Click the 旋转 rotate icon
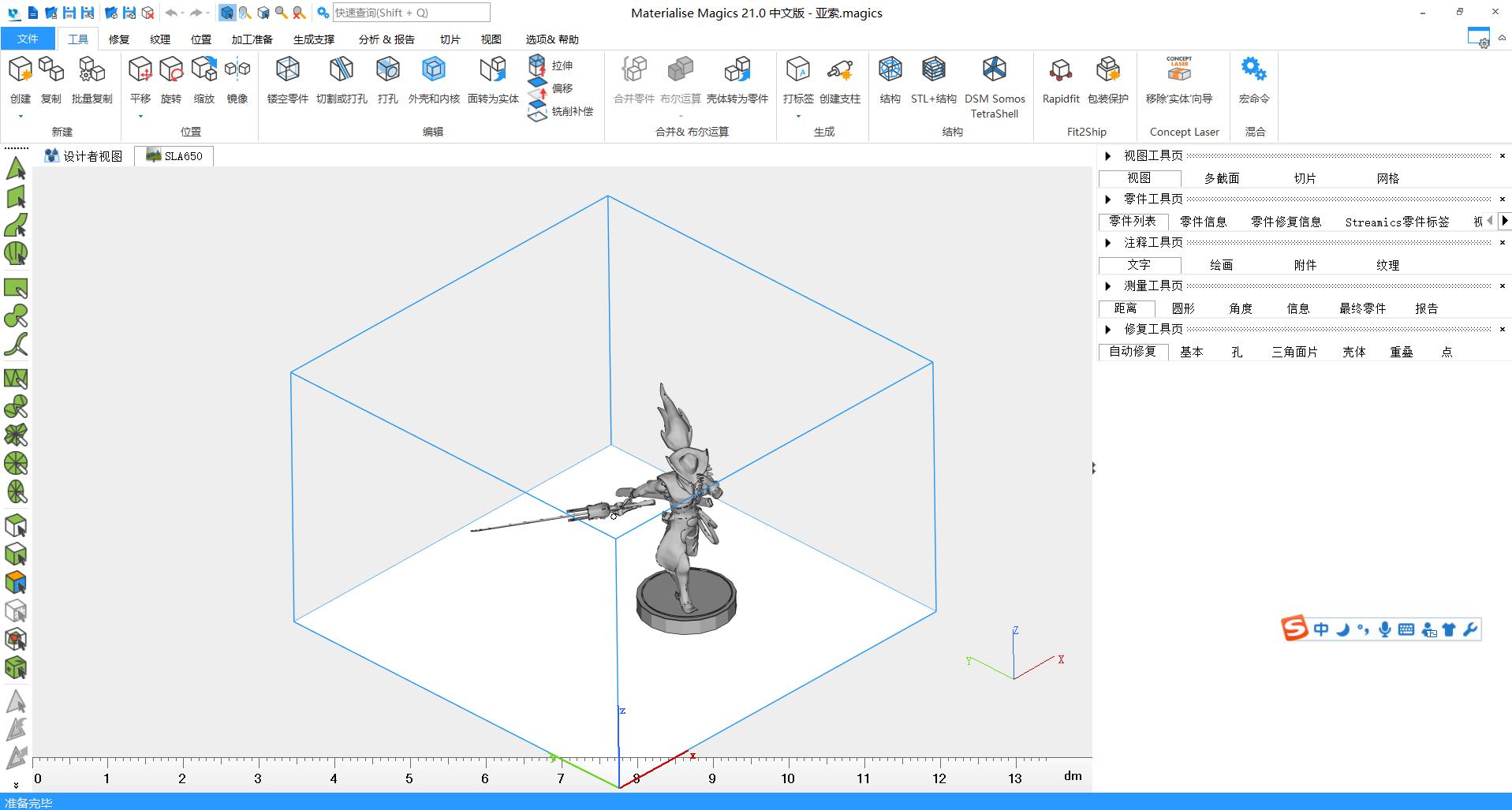Image resolution: width=1512 pixels, height=810 pixels. click(170, 70)
